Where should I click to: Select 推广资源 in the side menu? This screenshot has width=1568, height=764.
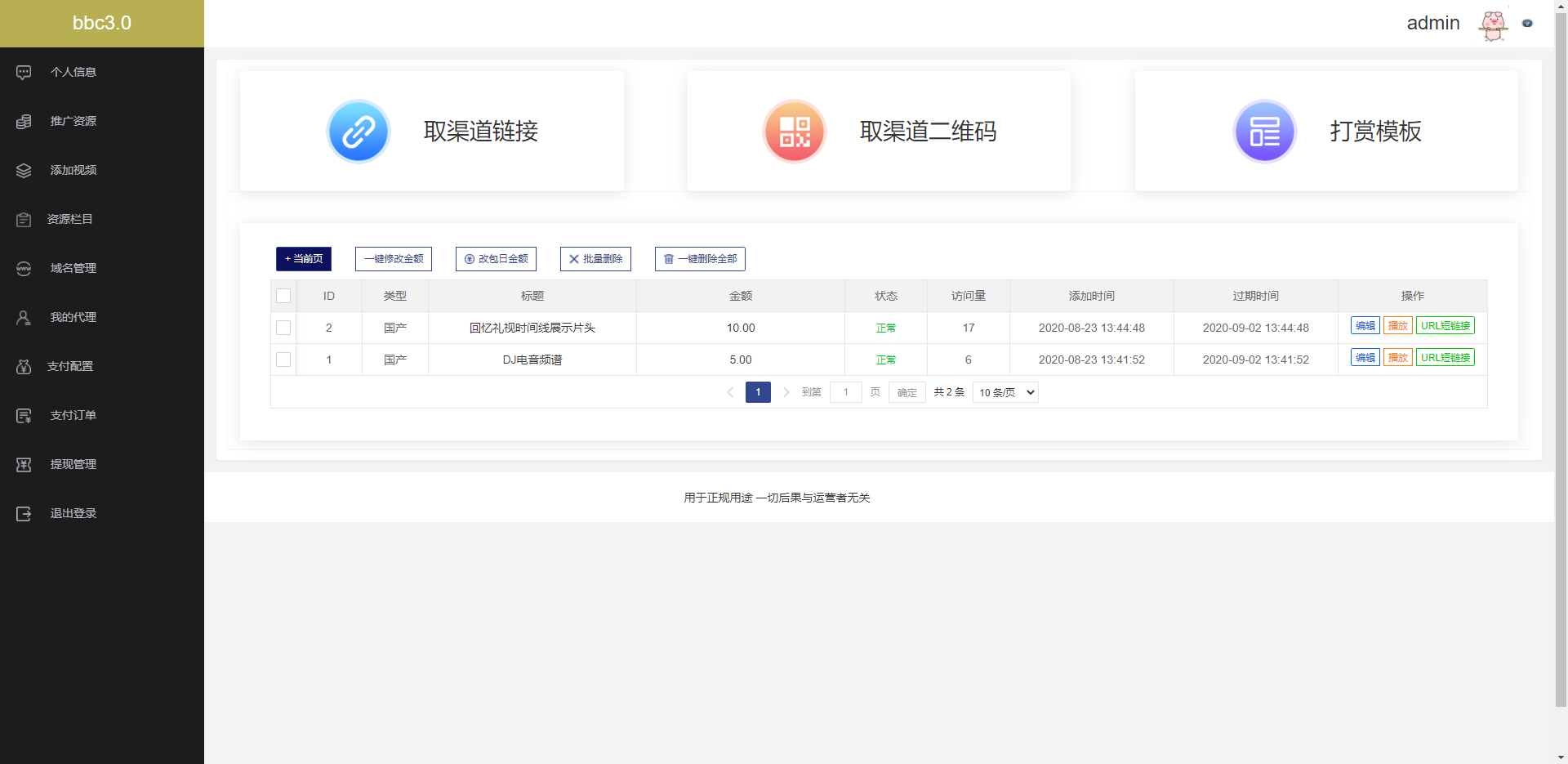tap(72, 121)
